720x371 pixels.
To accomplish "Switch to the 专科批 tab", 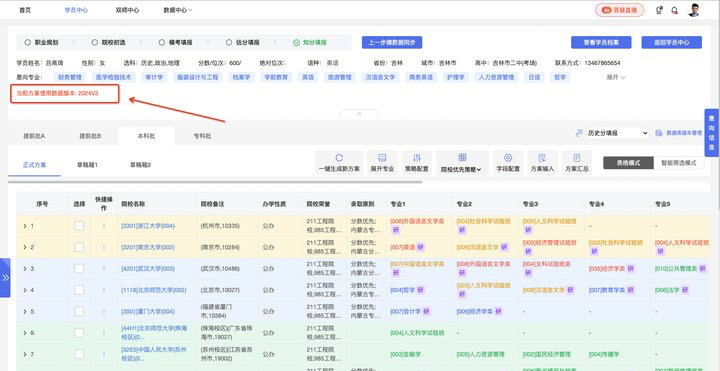I will click(x=202, y=136).
